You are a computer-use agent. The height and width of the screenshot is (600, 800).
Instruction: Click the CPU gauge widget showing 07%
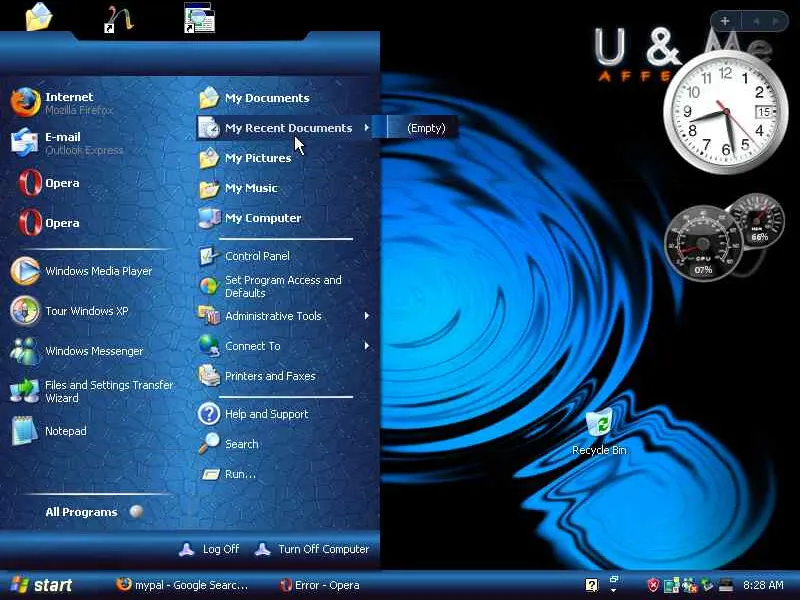[x=704, y=243]
